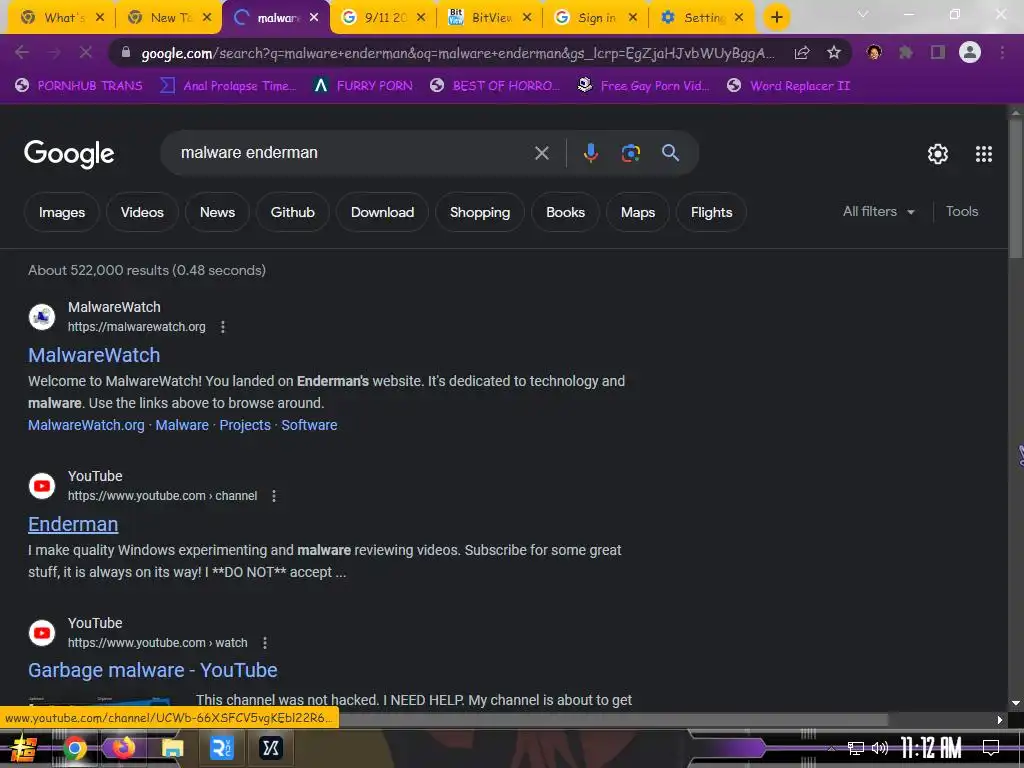Viewport: 1024px width, 768px height.
Task: Open the Chrome extensions puzzle icon
Action: point(906,52)
